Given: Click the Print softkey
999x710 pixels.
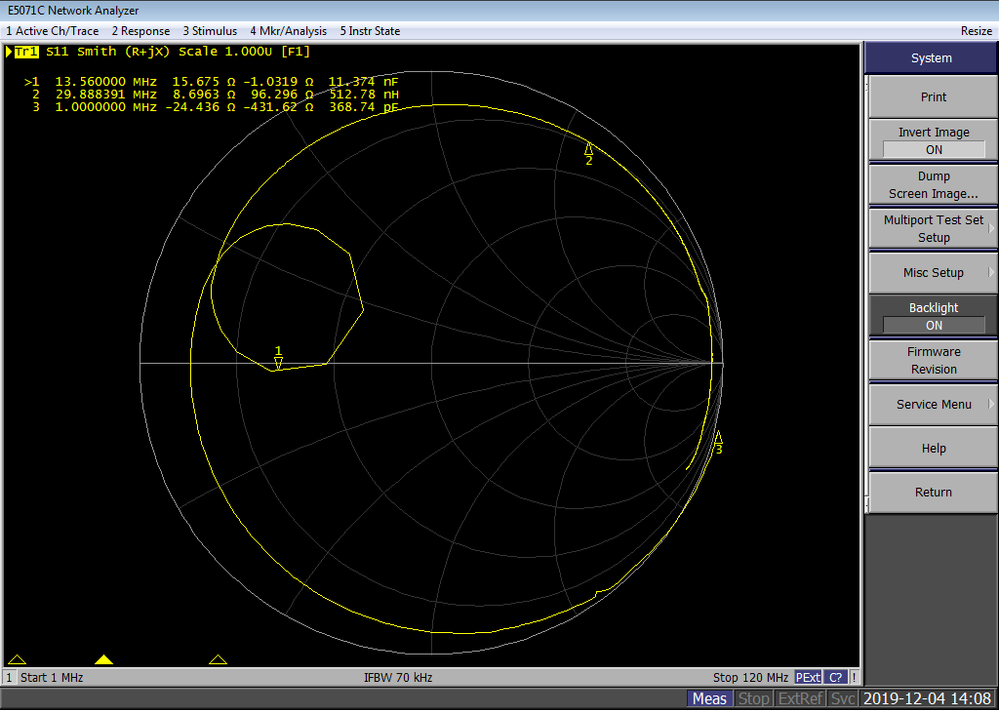Looking at the screenshot, I should 933,97.
